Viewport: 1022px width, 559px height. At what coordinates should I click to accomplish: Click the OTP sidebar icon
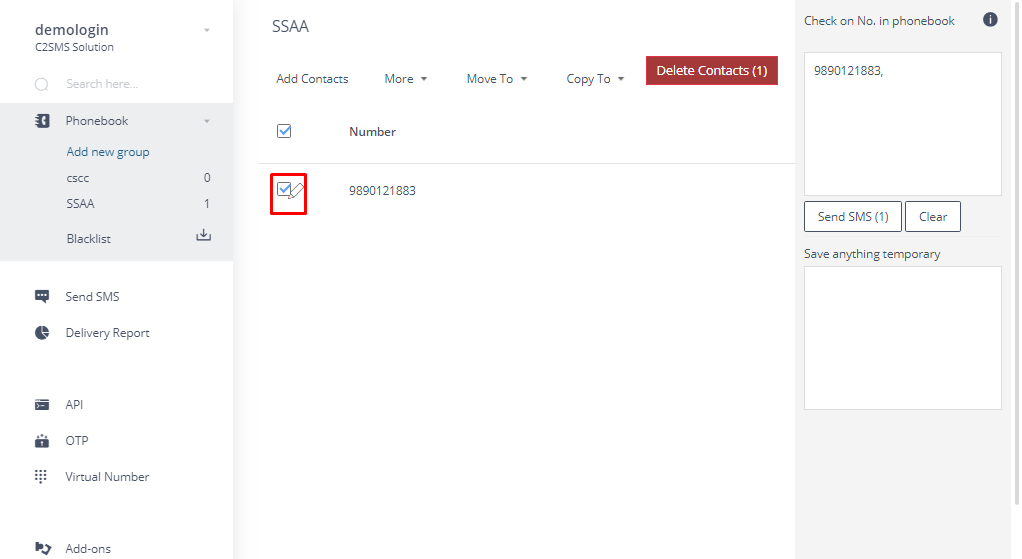[42, 441]
